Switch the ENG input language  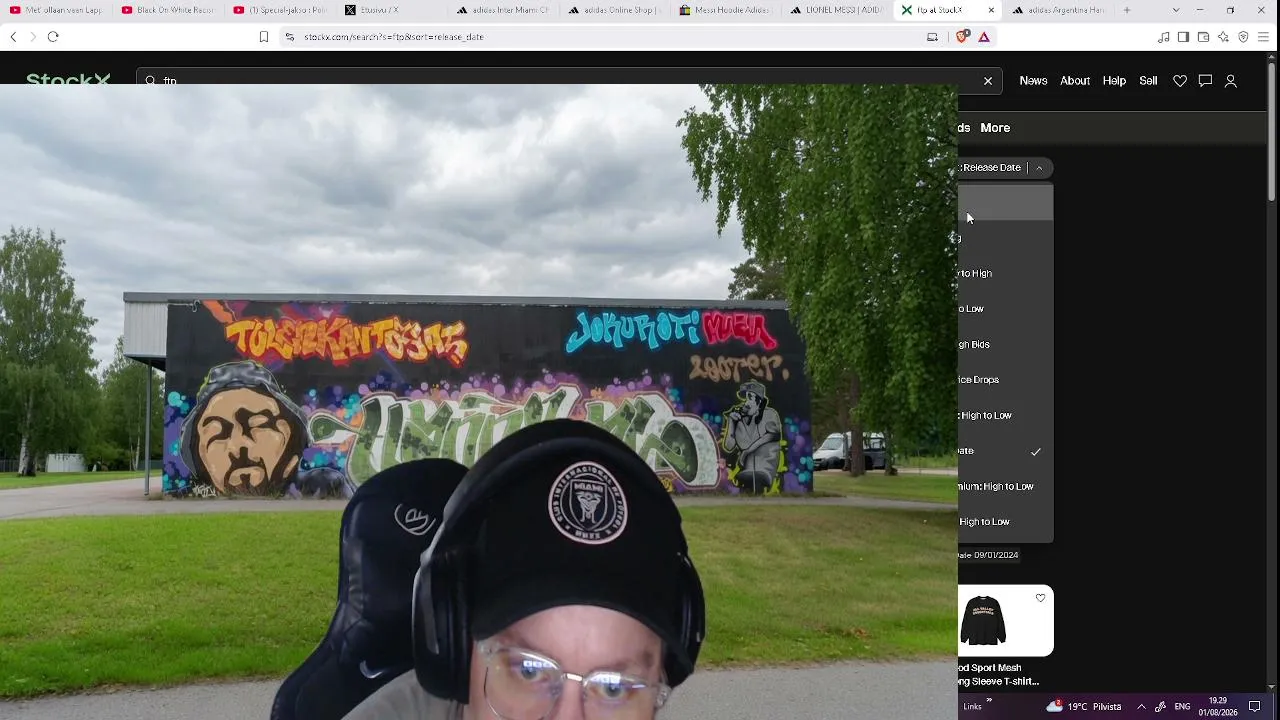(1182, 707)
